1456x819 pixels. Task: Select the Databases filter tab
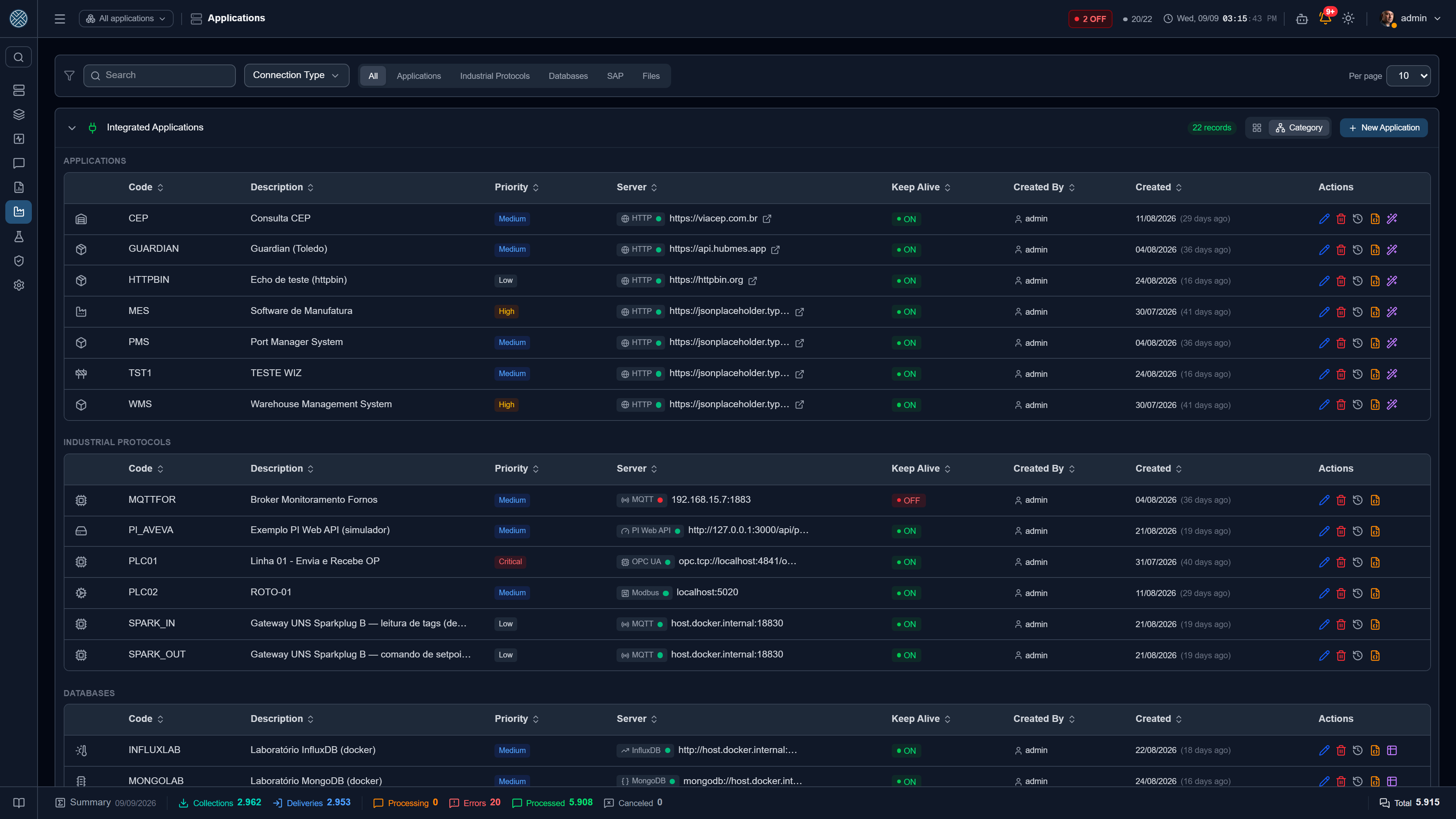[x=568, y=76]
